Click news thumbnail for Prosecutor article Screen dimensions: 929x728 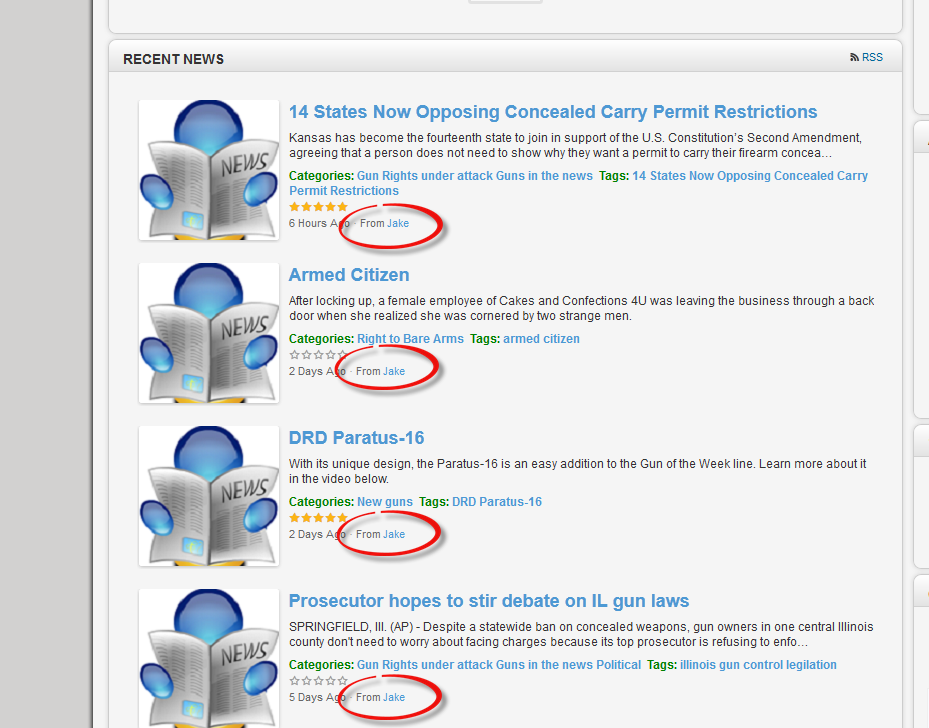tap(209, 658)
